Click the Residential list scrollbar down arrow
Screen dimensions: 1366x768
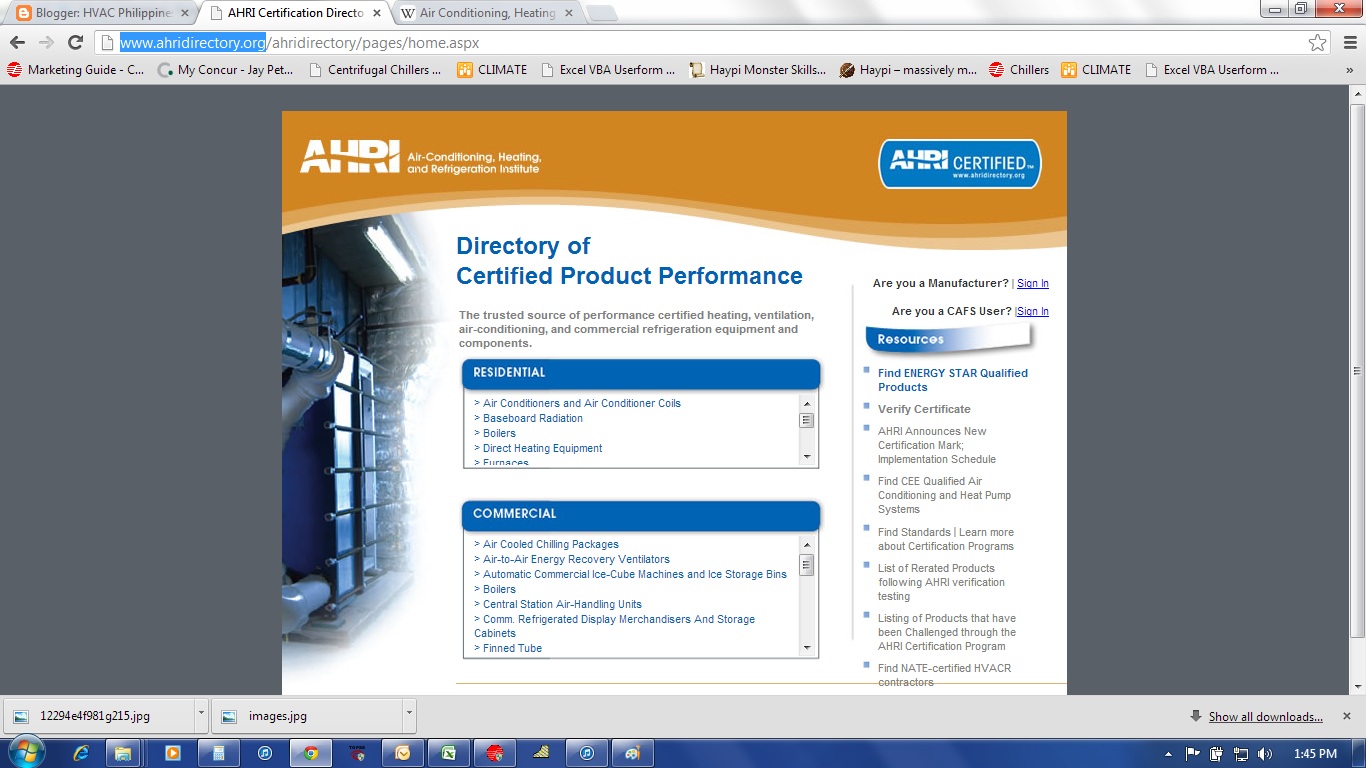tap(807, 459)
